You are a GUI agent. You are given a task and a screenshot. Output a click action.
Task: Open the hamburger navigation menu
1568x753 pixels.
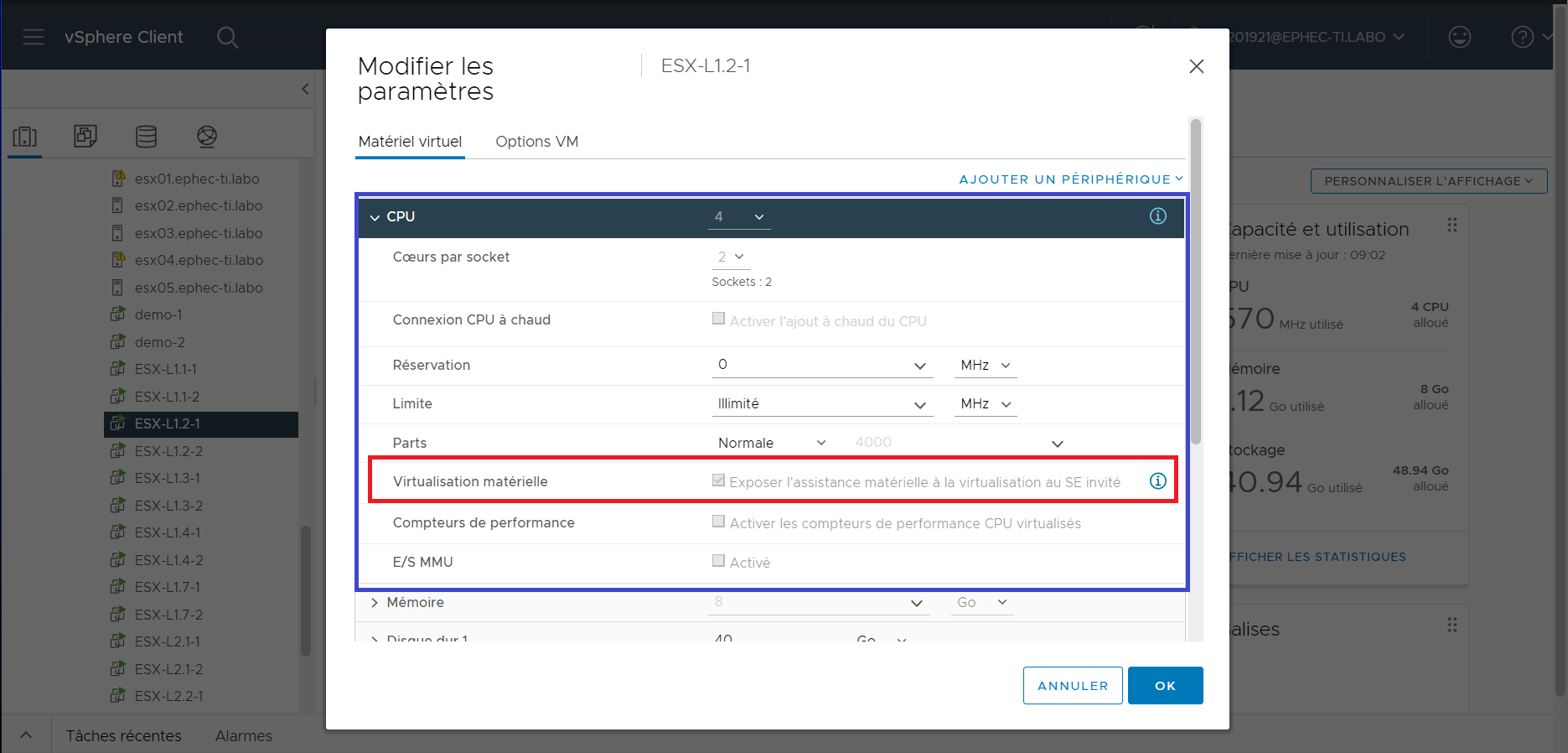coord(34,37)
